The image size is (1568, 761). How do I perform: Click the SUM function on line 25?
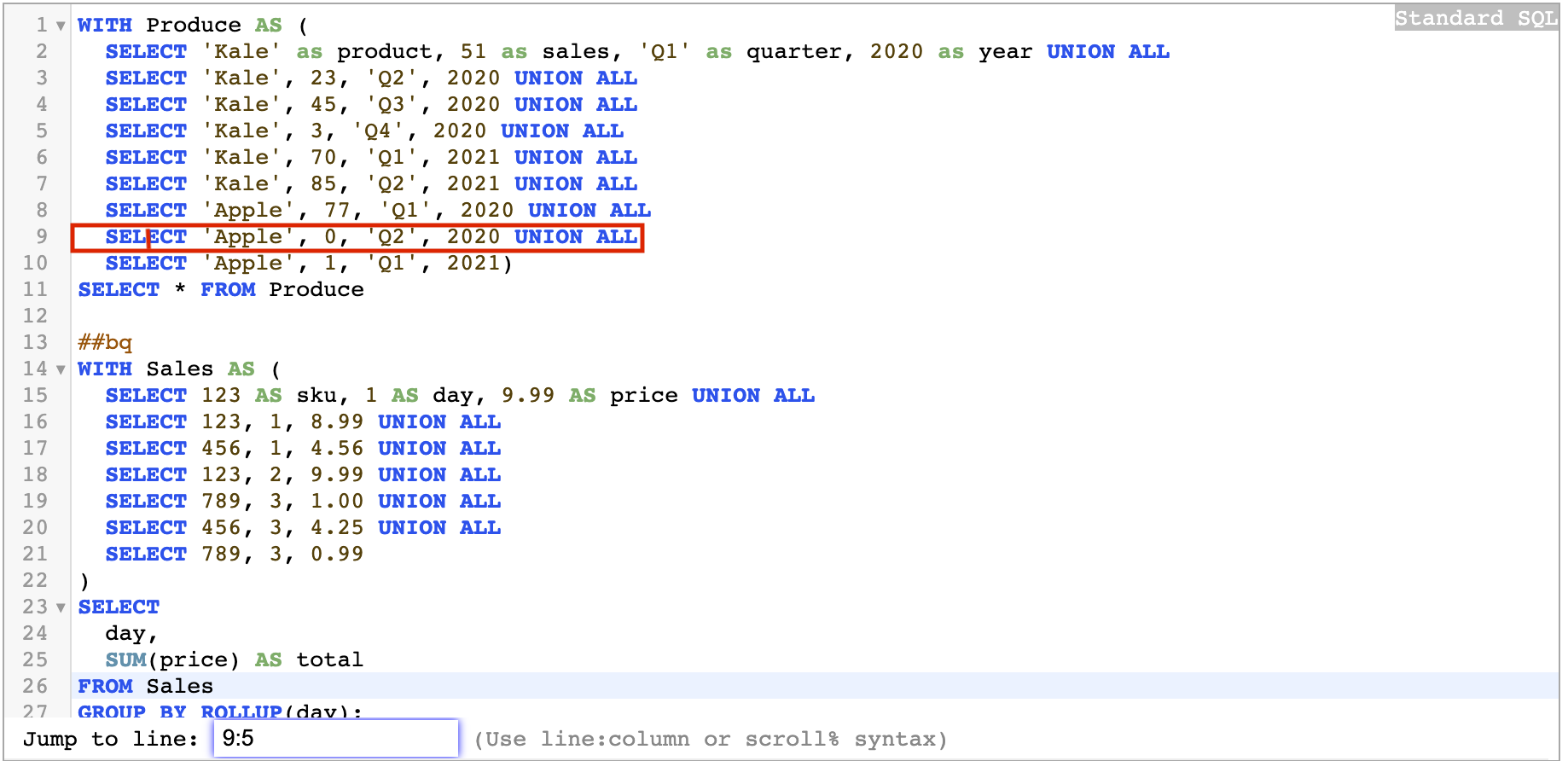pyautogui.click(x=125, y=660)
